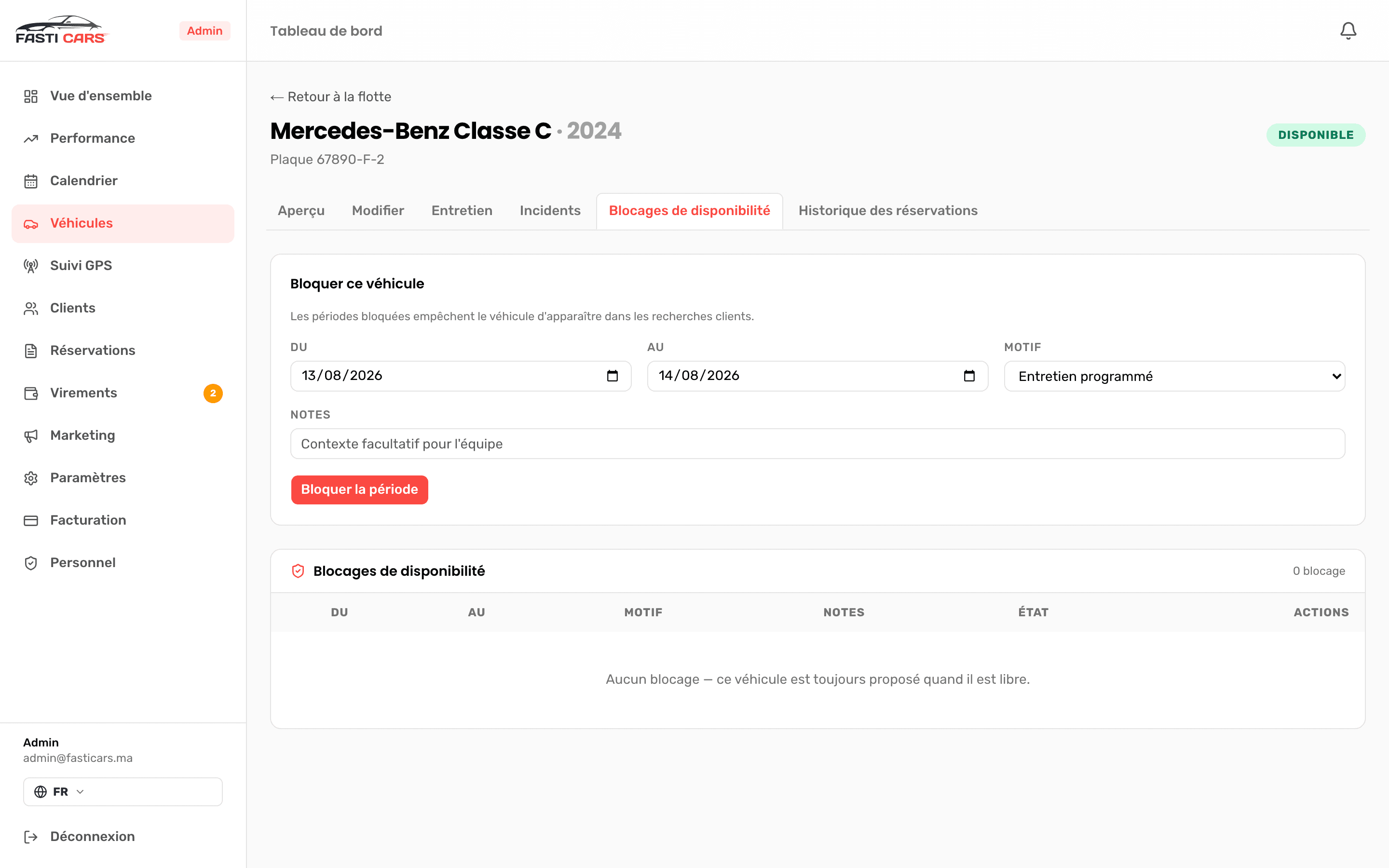Click the Suivi GPS antenna icon

tap(31, 266)
